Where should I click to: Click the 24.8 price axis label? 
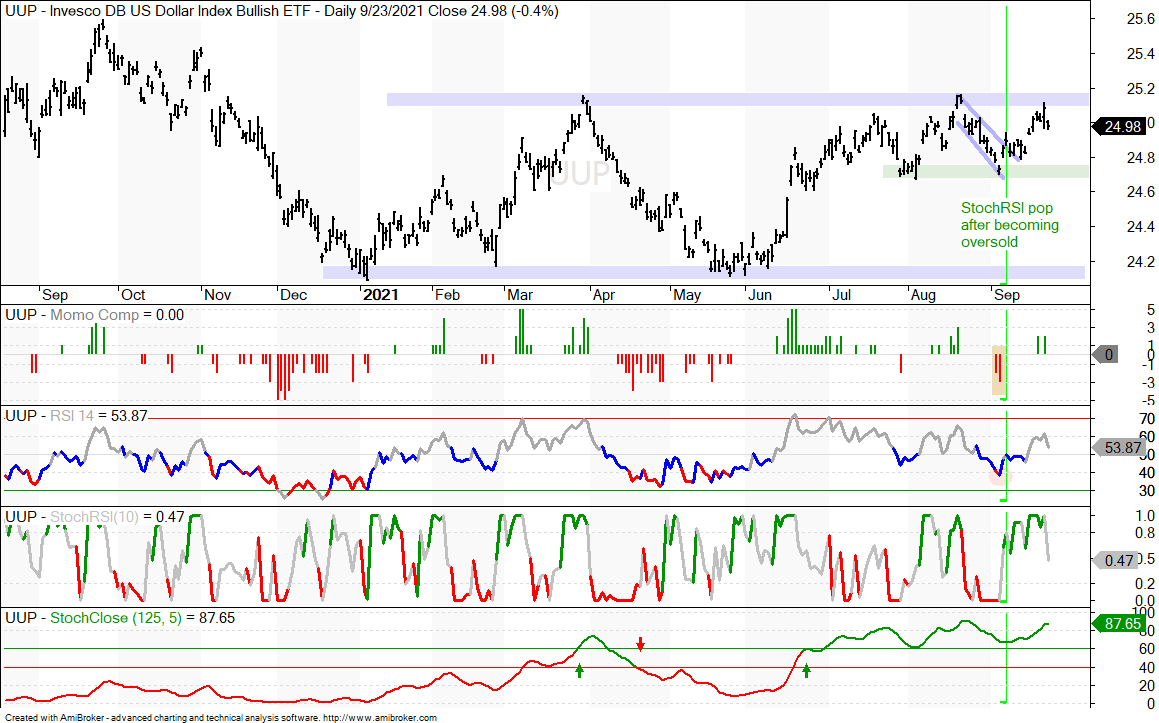1141,157
